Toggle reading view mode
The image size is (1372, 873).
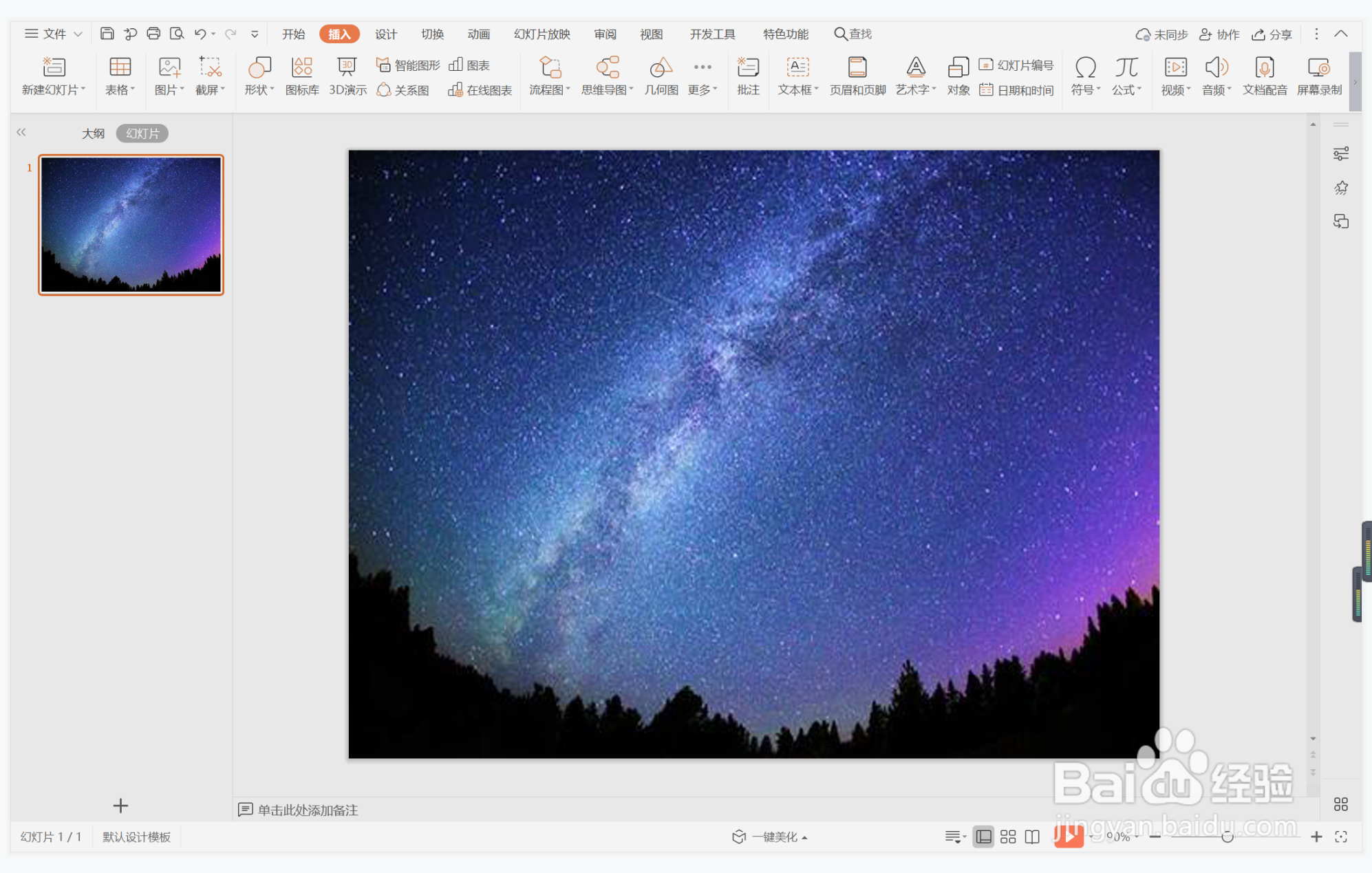1032,837
